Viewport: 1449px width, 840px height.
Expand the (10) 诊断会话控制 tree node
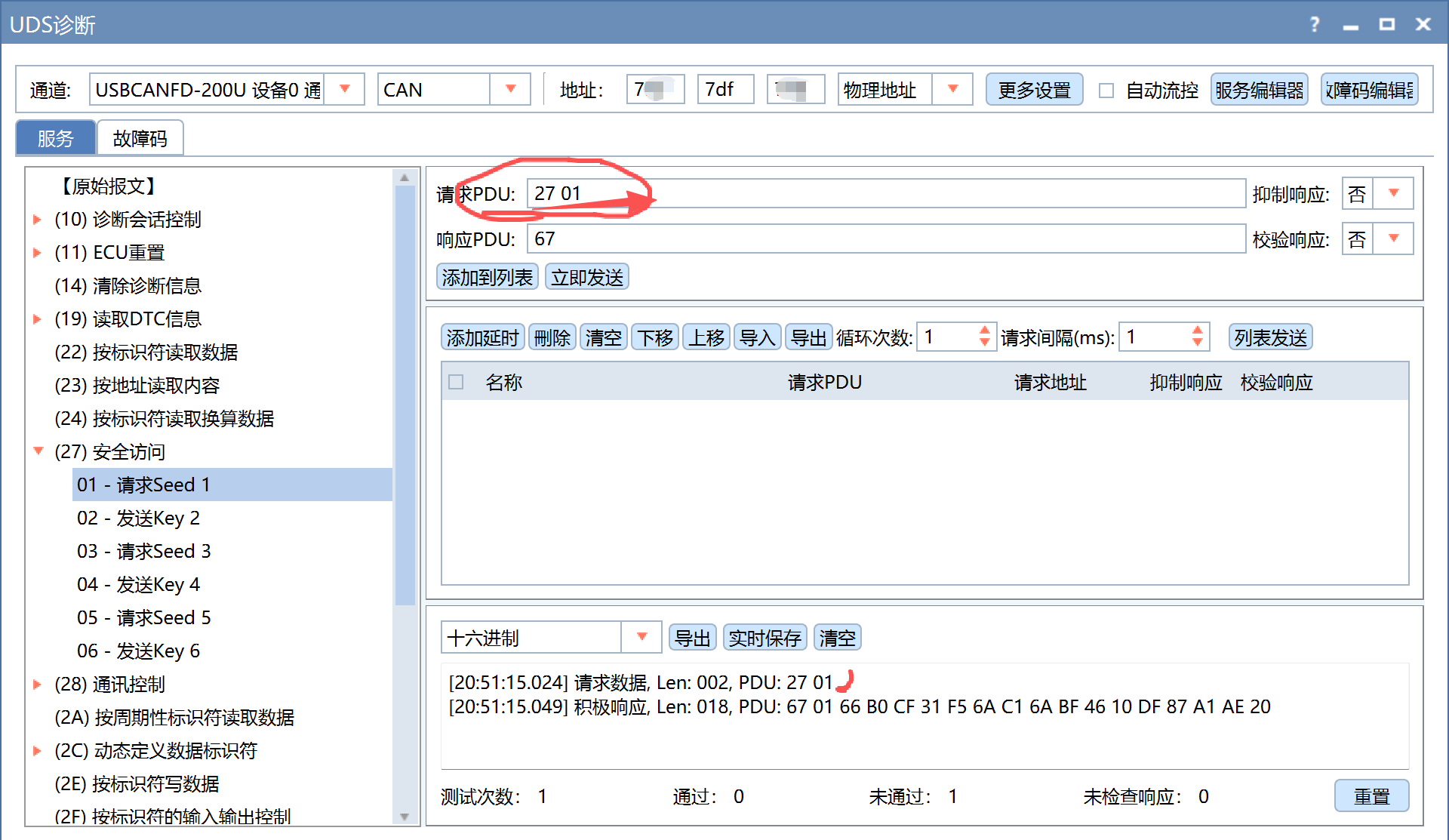[x=37, y=220]
